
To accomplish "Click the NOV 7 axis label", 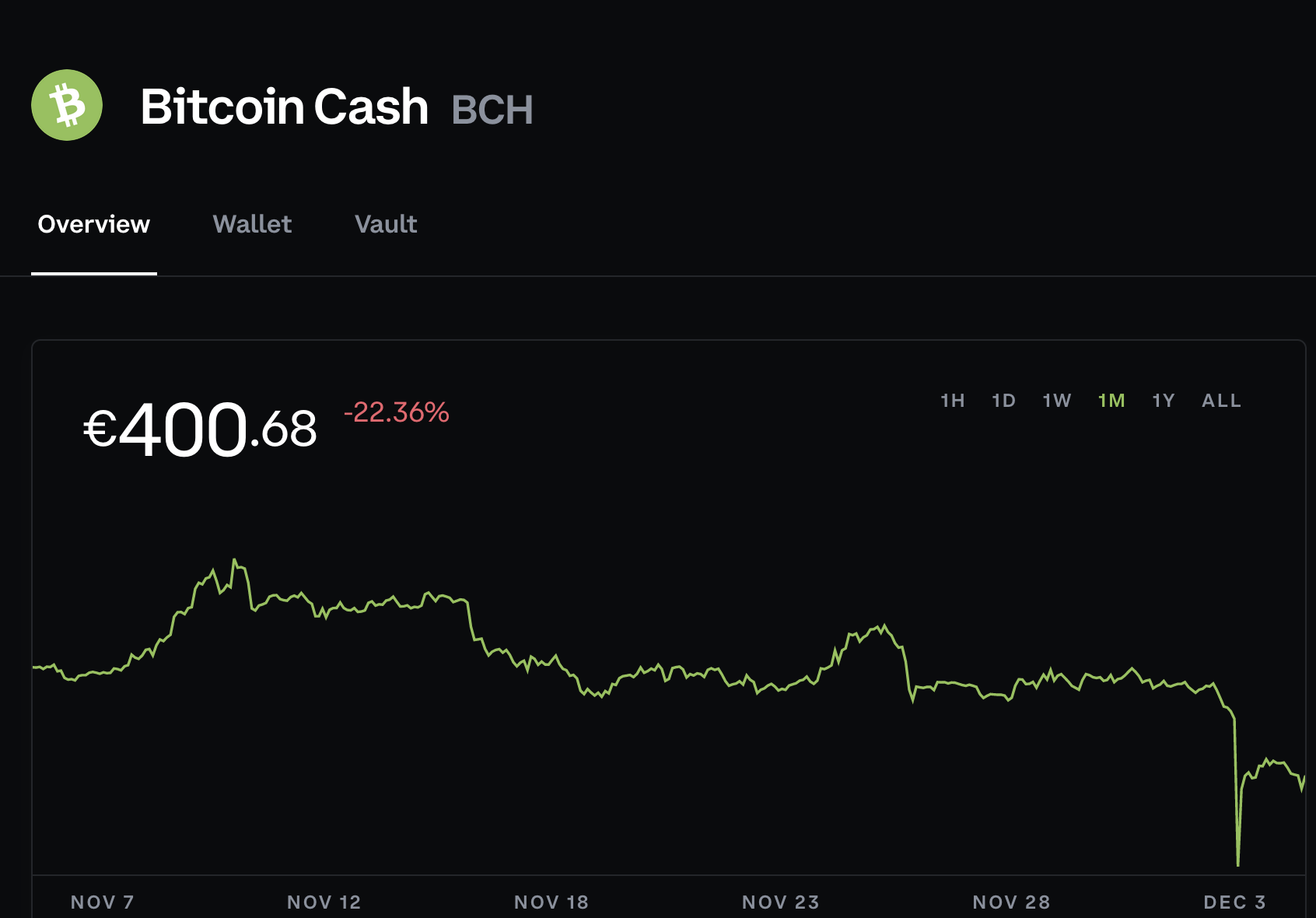I will (103, 902).
